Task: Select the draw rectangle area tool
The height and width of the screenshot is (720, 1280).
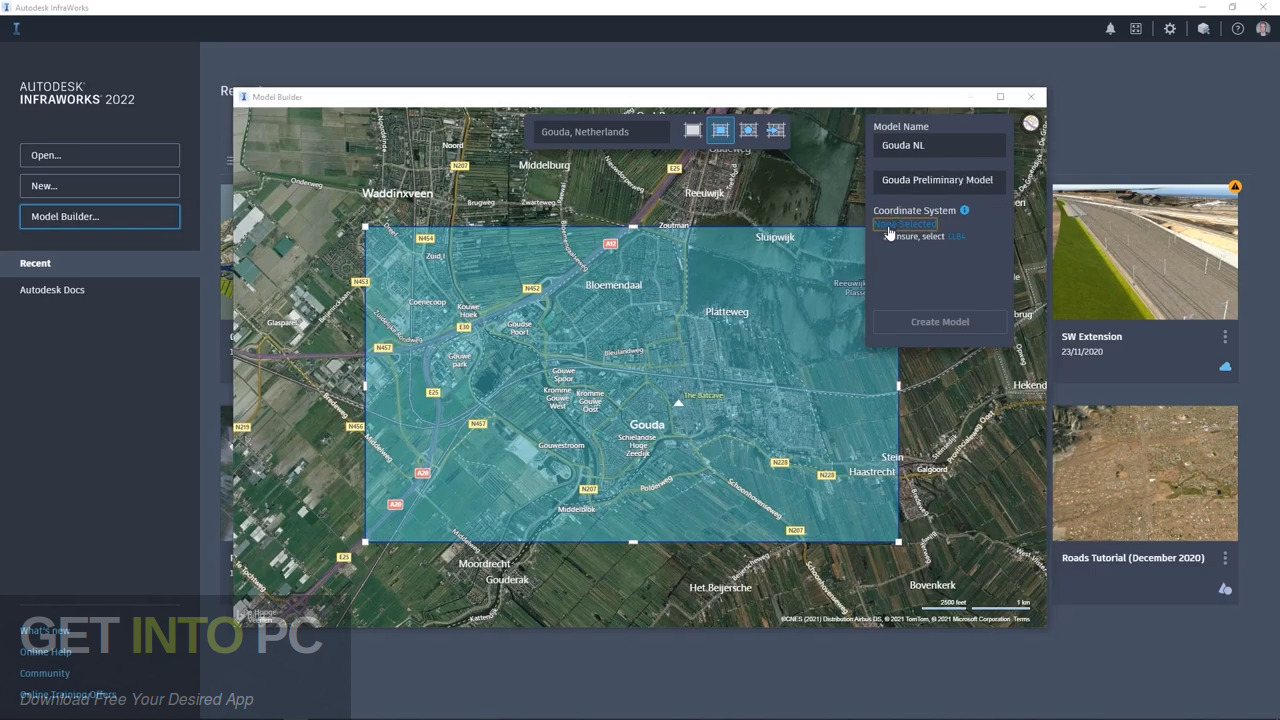Action: (720, 131)
